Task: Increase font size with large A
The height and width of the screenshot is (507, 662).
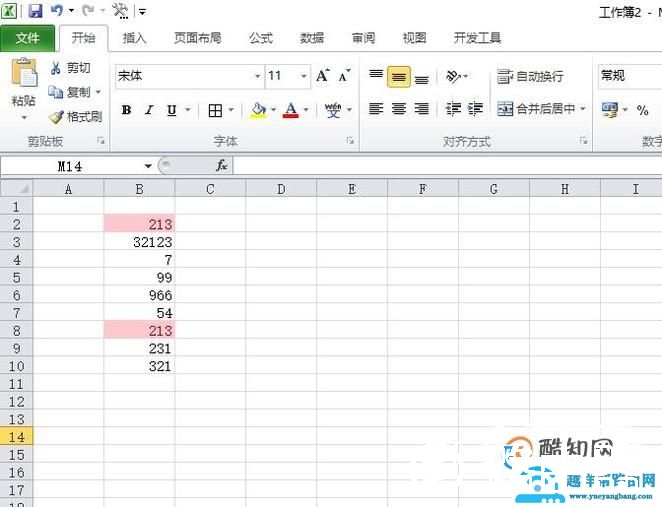Action: (323, 76)
